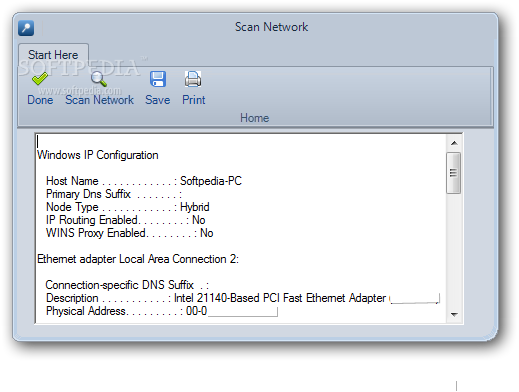Click the Physical Address line

[x=162, y=311]
